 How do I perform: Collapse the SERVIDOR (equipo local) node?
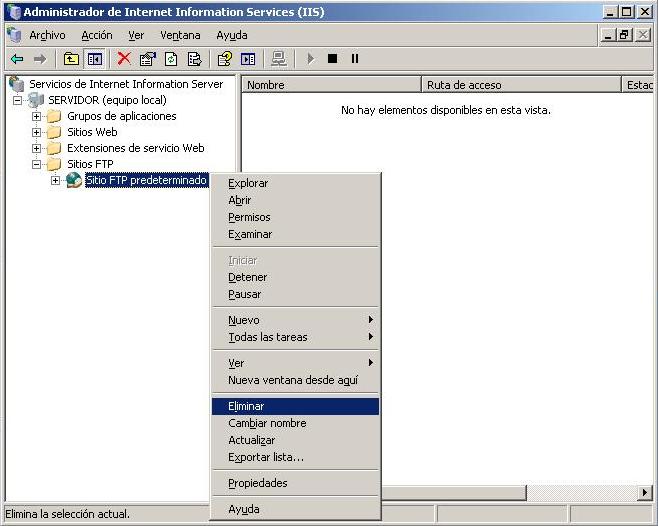point(17,100)
